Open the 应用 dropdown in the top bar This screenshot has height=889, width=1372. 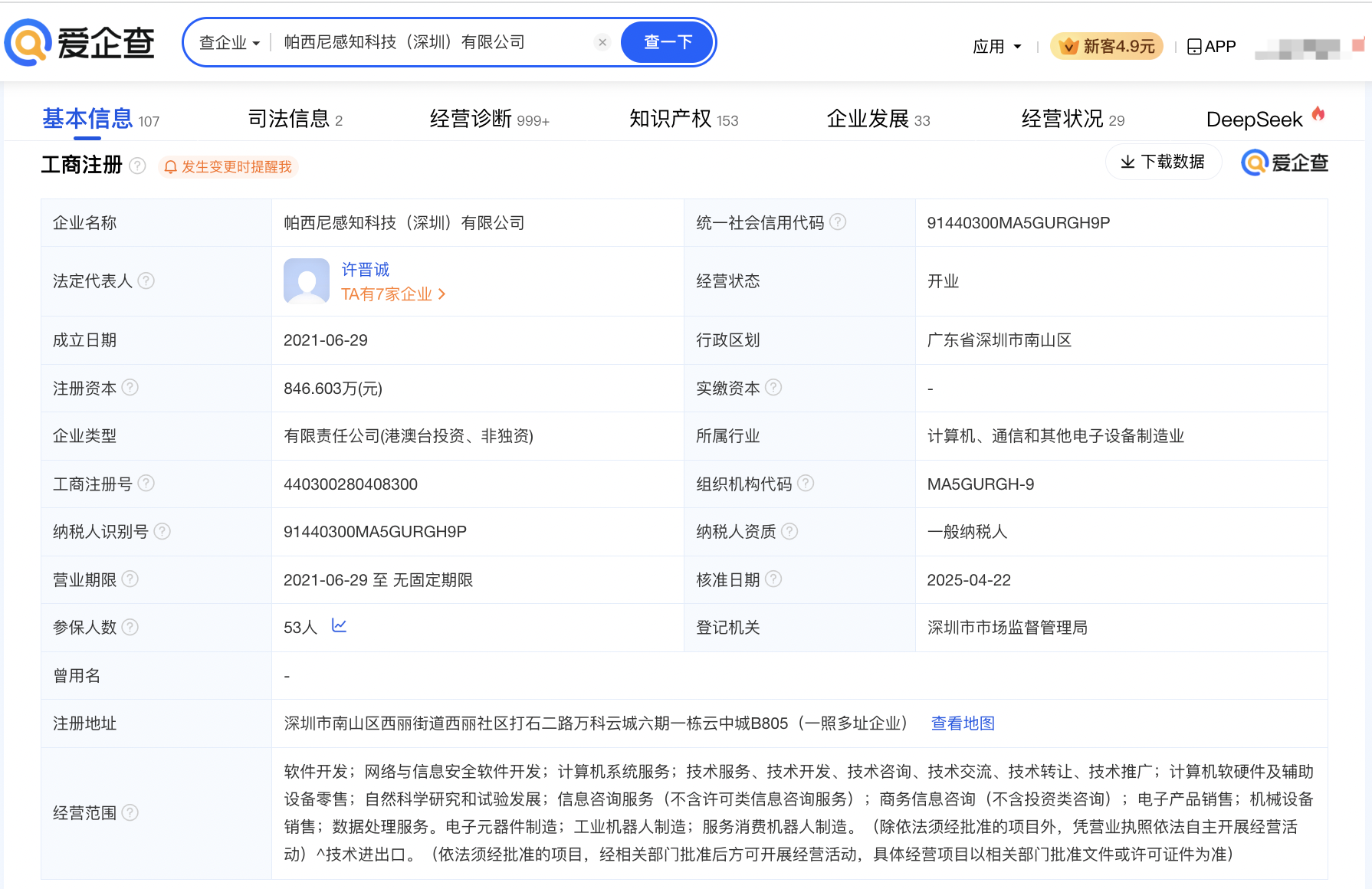[x=996, y=46]
